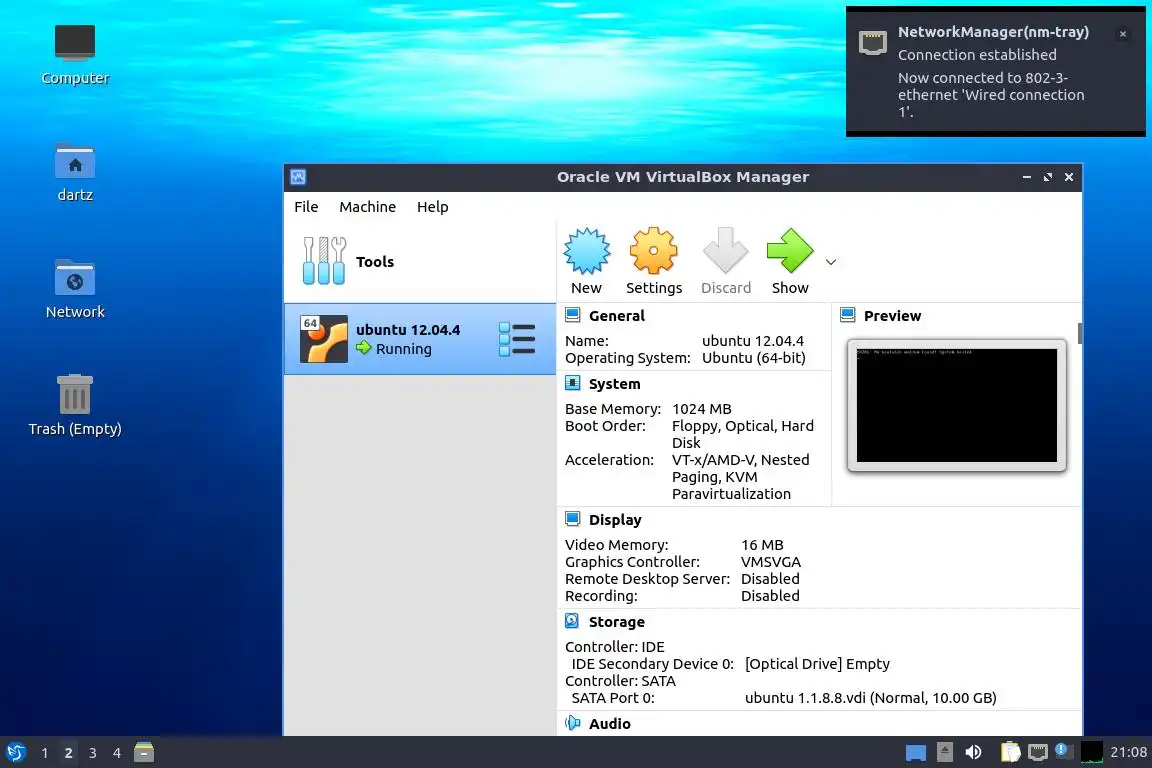Open the Machine menu
The image size is (1152, 768).
coord(367,207)
